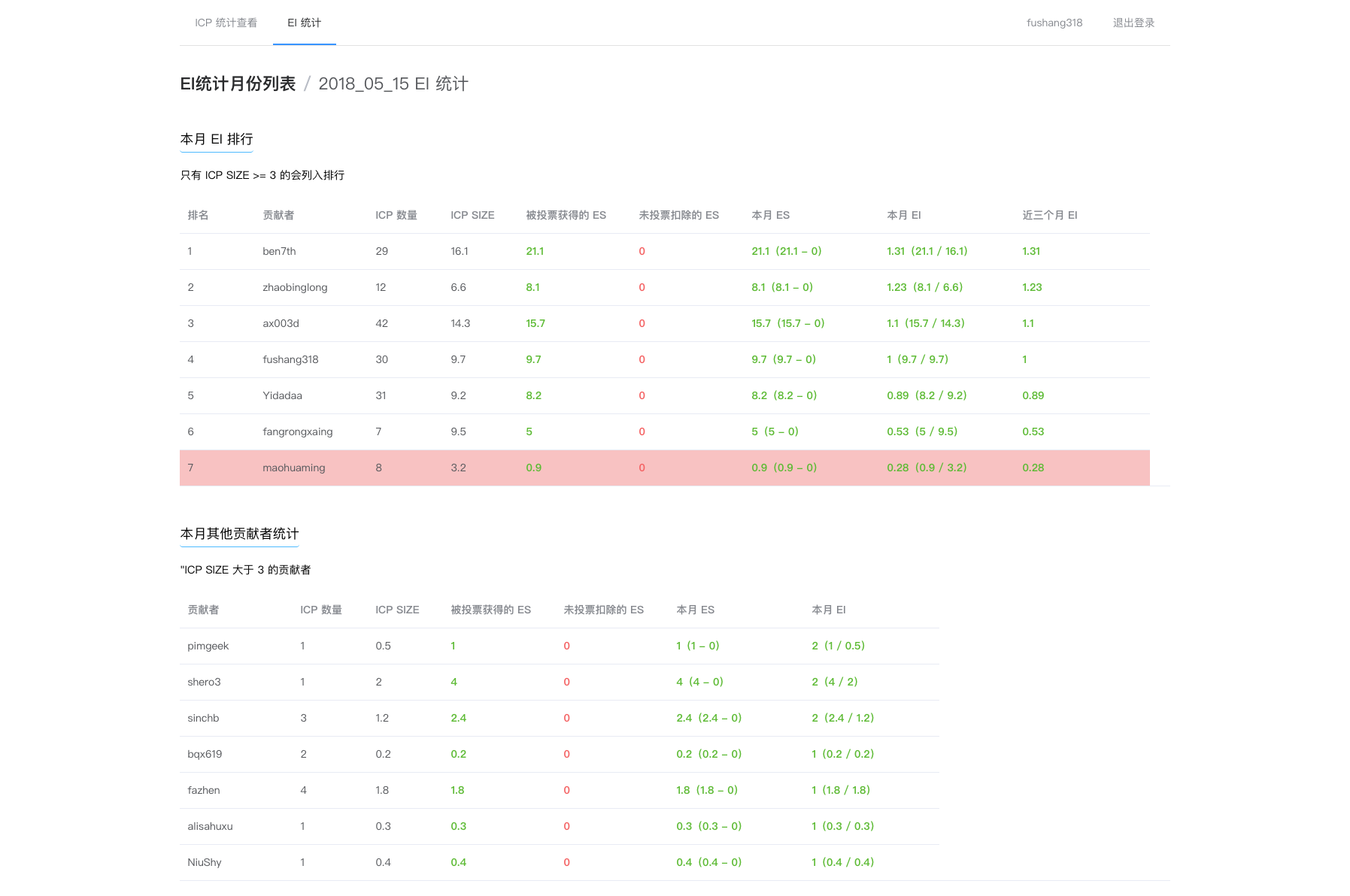Click fazhen's row in the statistics
The height and width of the screenshot is (896, 1350).
(204, 790)
